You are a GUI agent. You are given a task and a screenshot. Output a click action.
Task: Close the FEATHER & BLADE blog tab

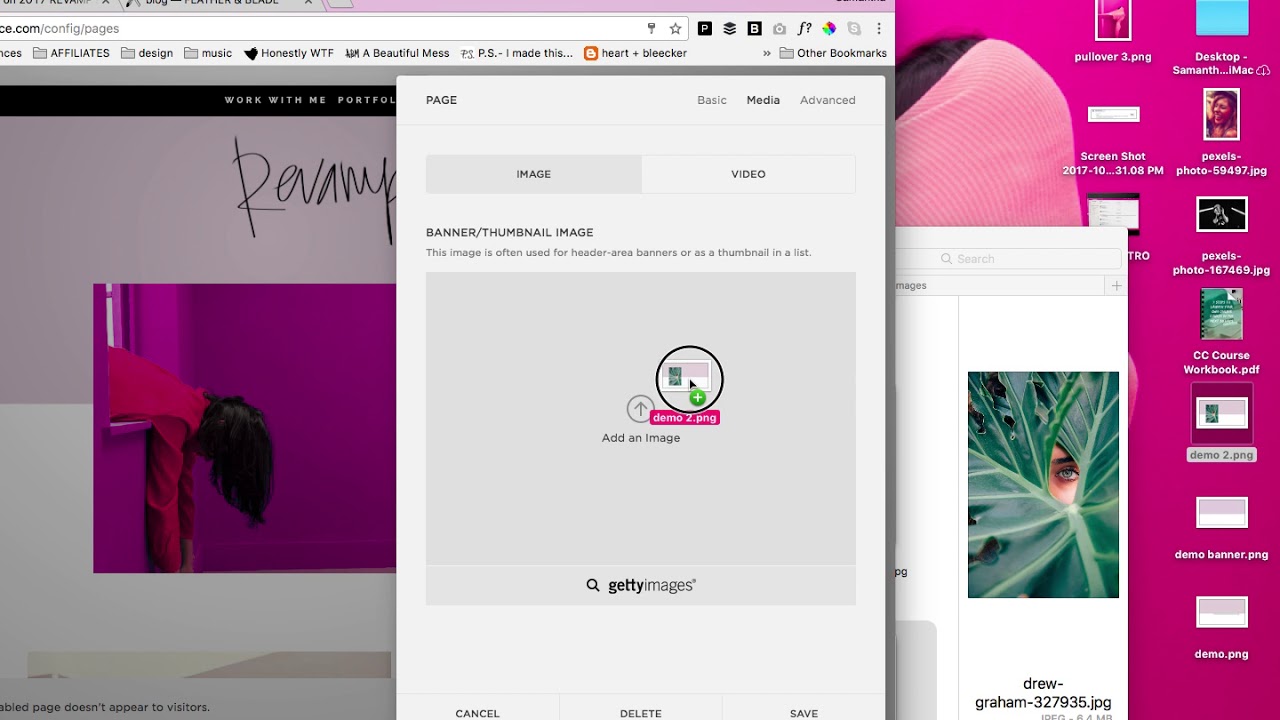[x=308, y=3]
